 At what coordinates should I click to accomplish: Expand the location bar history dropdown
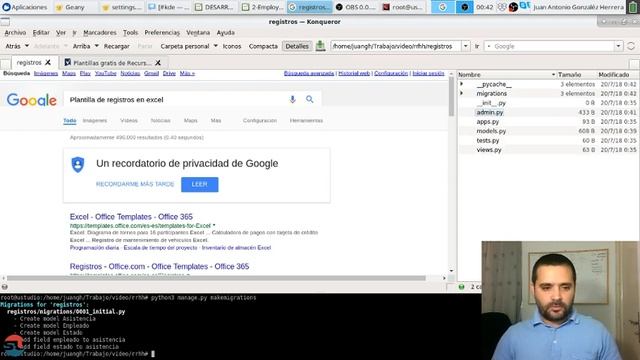466,47
